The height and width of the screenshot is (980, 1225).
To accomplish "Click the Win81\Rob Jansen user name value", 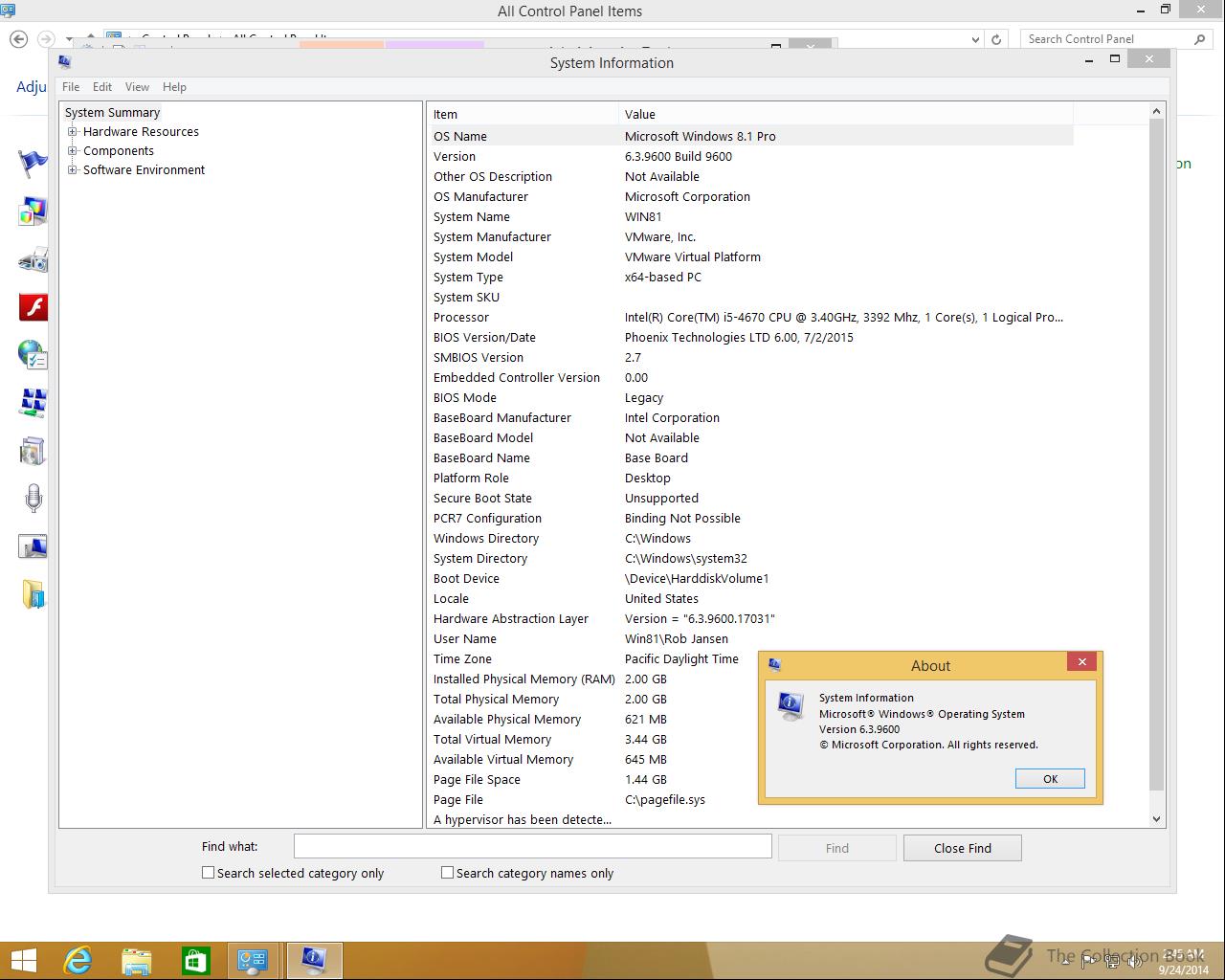I will (677, 638).
